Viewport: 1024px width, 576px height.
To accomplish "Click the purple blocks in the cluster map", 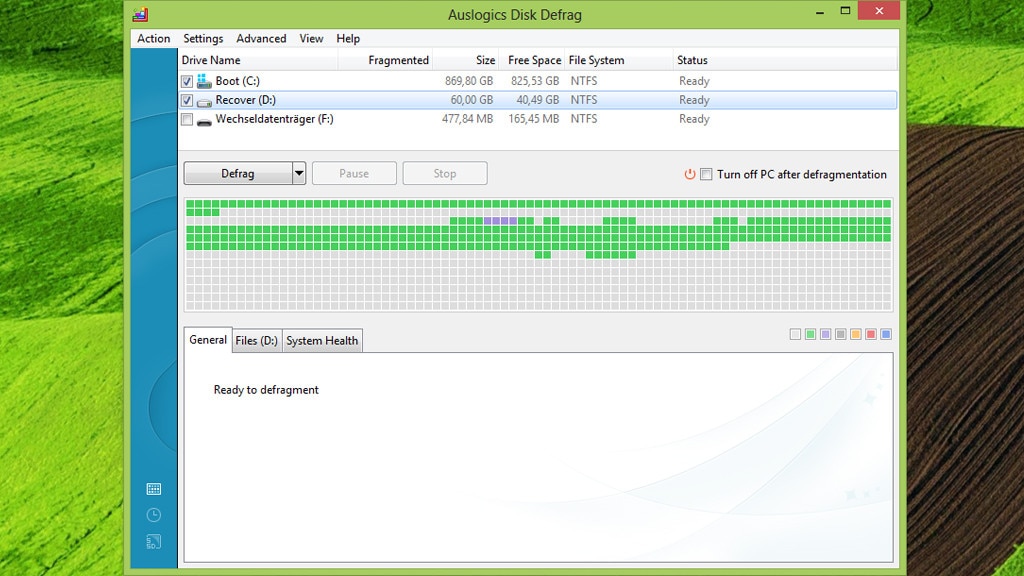I will [x=500, y=221].
